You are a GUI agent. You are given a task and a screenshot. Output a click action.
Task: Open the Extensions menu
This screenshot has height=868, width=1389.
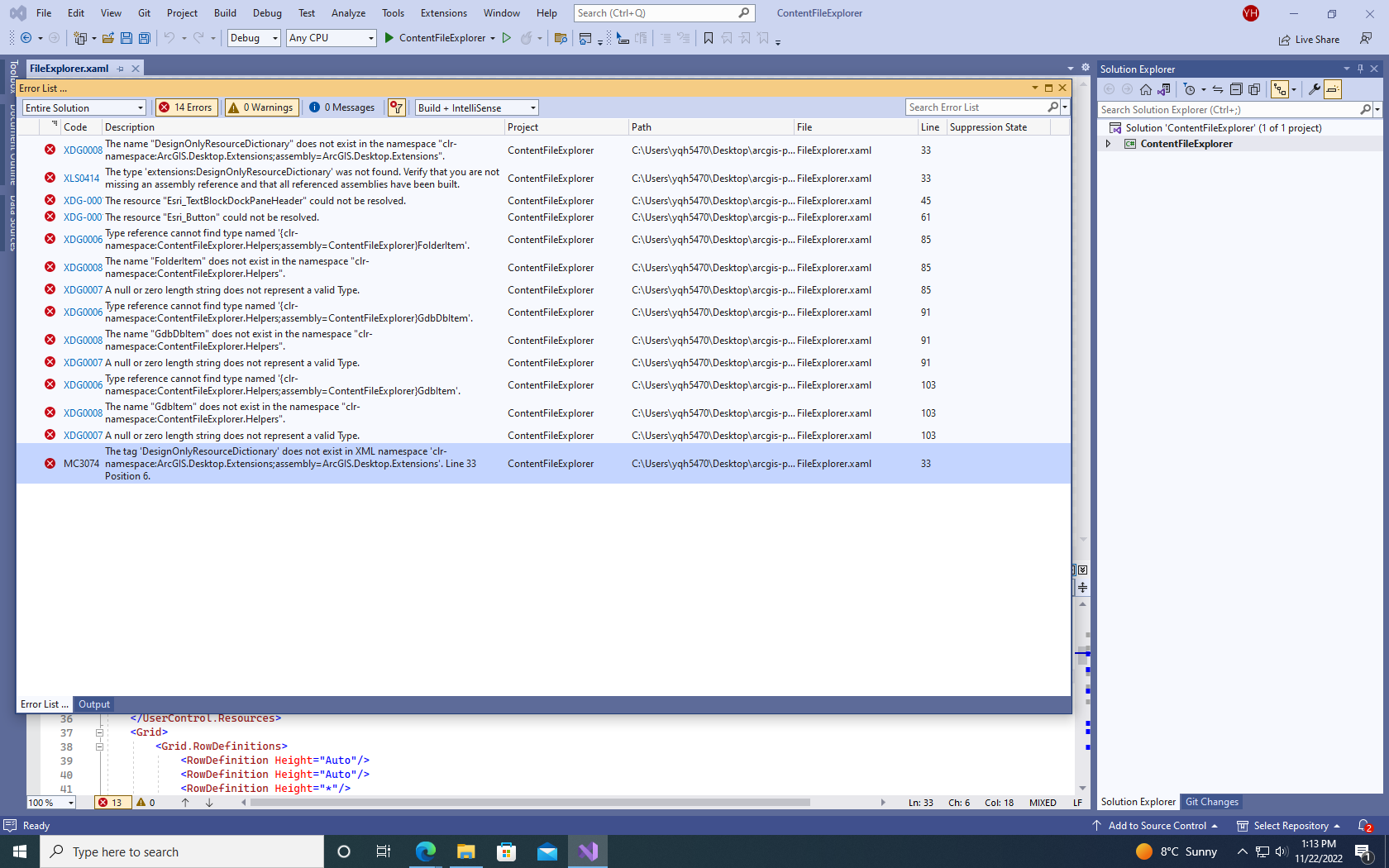[x=443, y=12]
